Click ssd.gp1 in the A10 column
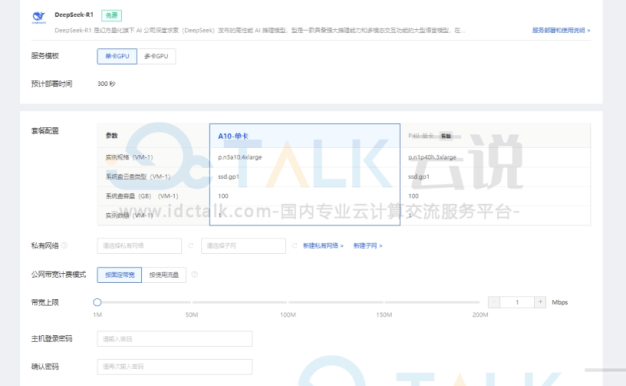 tap(228, 176)
